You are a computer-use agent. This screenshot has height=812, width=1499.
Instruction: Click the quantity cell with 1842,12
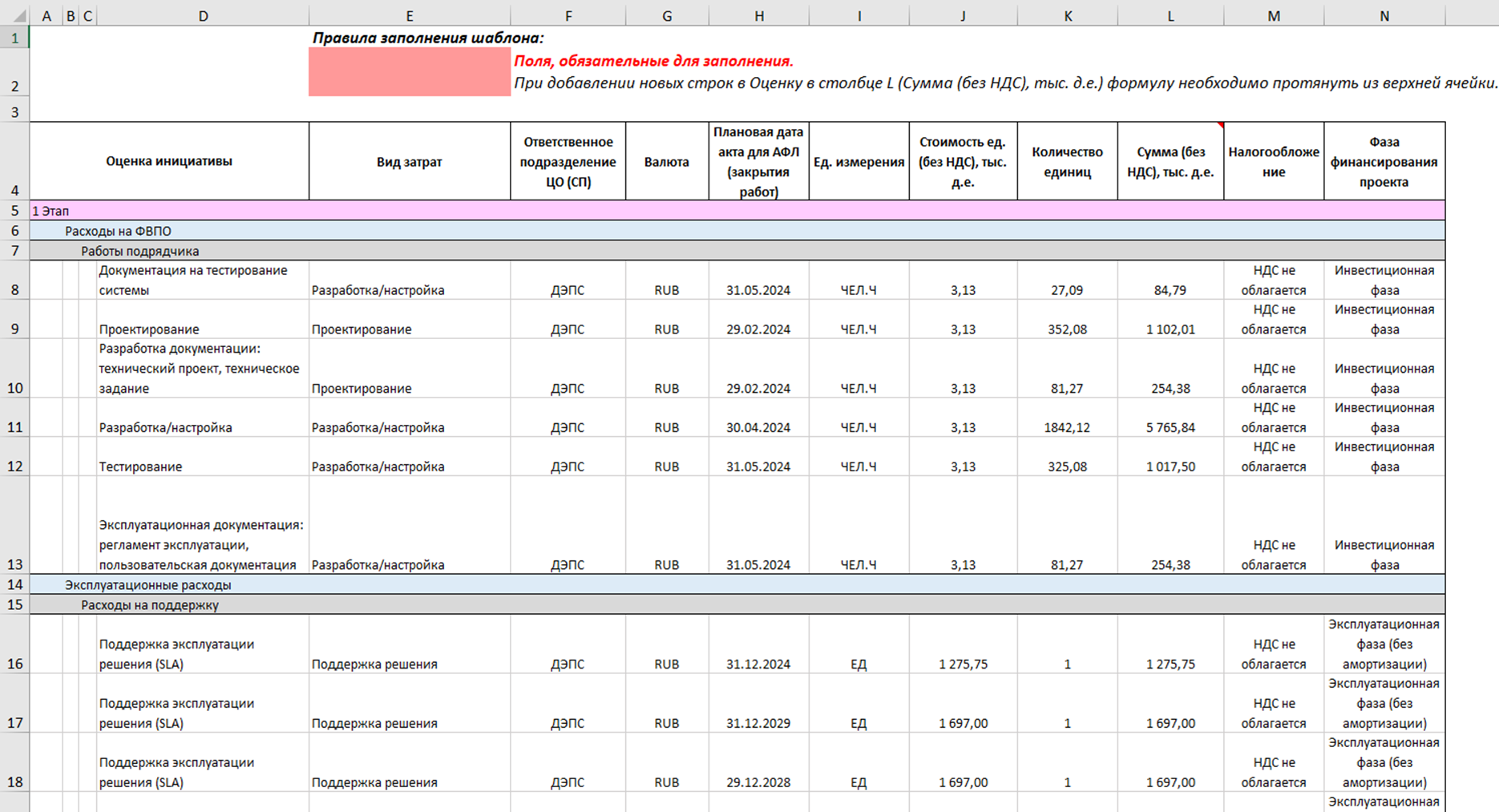pos(1067,427)
